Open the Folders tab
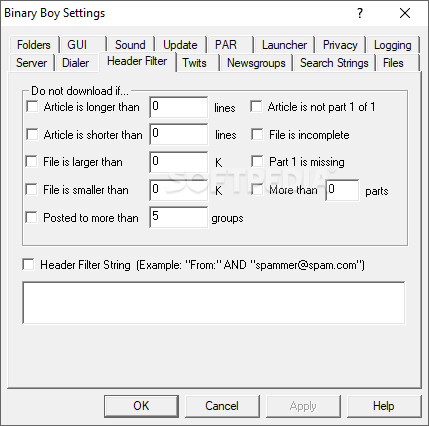The width and height of the screenshot is (429, 426). click(34, 45)
